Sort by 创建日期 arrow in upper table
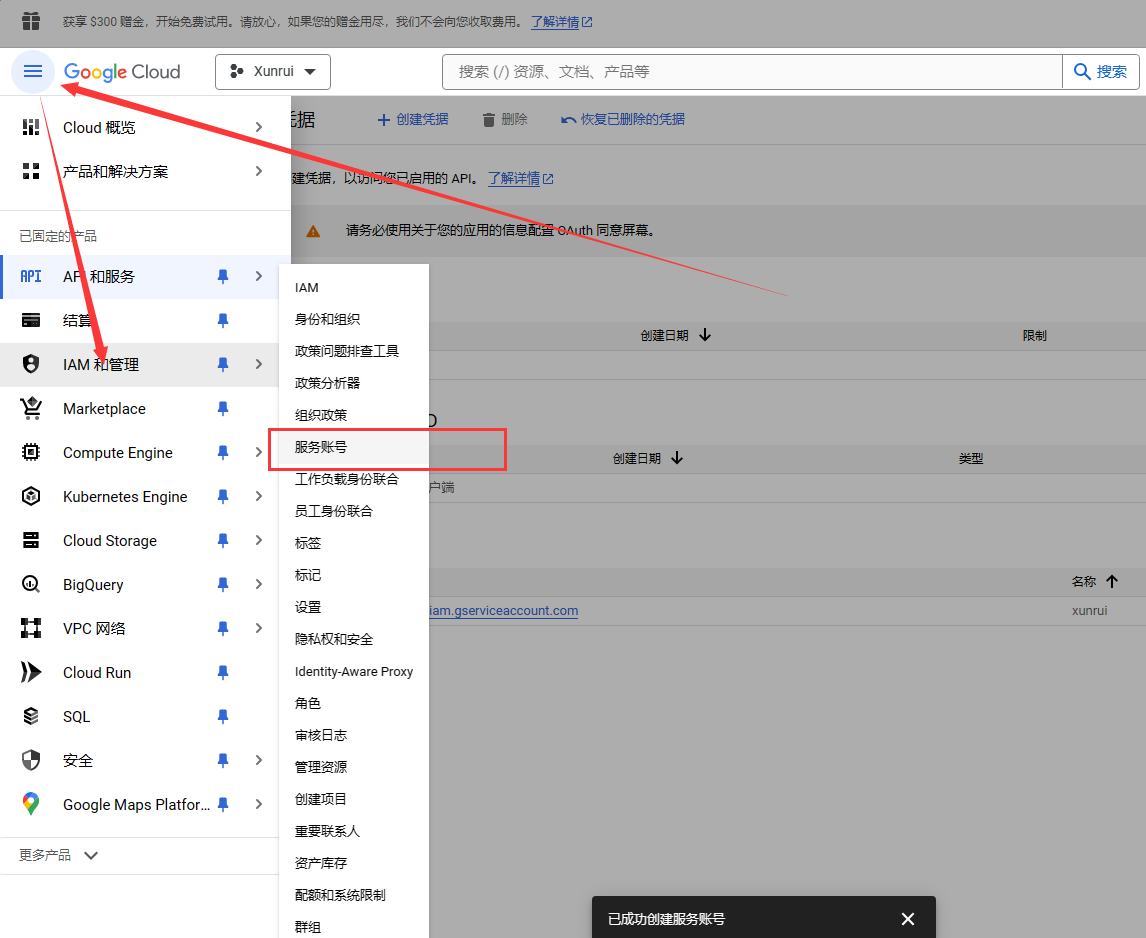The width and height of the screenshot is (1146, 938). [x=705, y=335]
